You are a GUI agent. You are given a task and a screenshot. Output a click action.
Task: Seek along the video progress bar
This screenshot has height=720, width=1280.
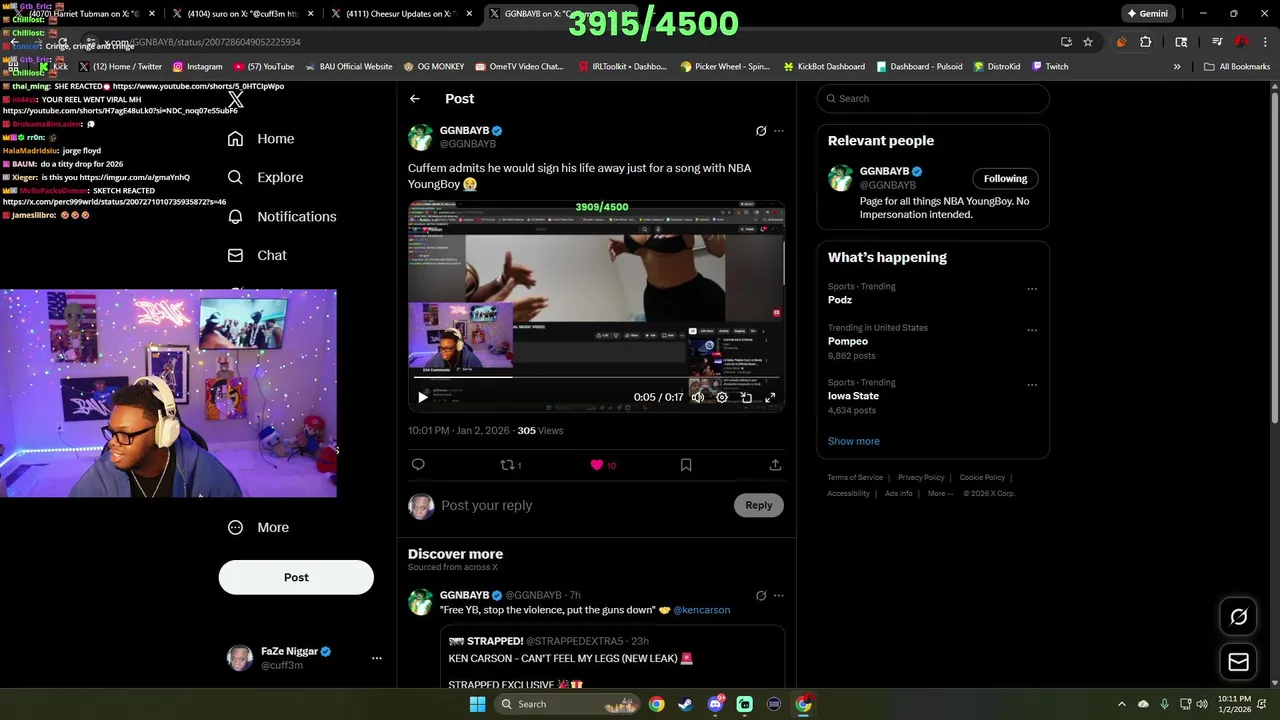click(x=596, y=377)
